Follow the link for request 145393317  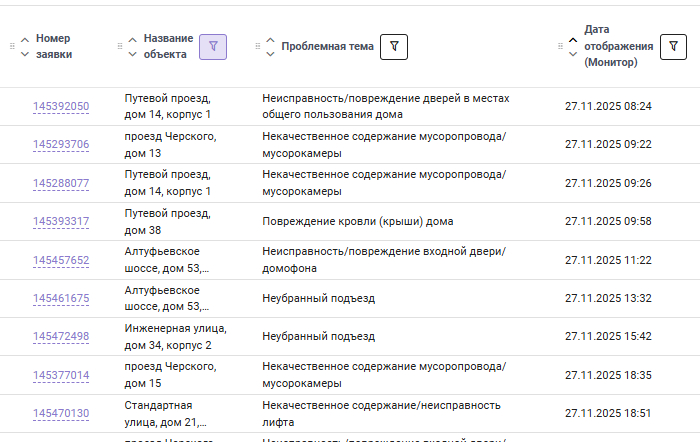61,222
